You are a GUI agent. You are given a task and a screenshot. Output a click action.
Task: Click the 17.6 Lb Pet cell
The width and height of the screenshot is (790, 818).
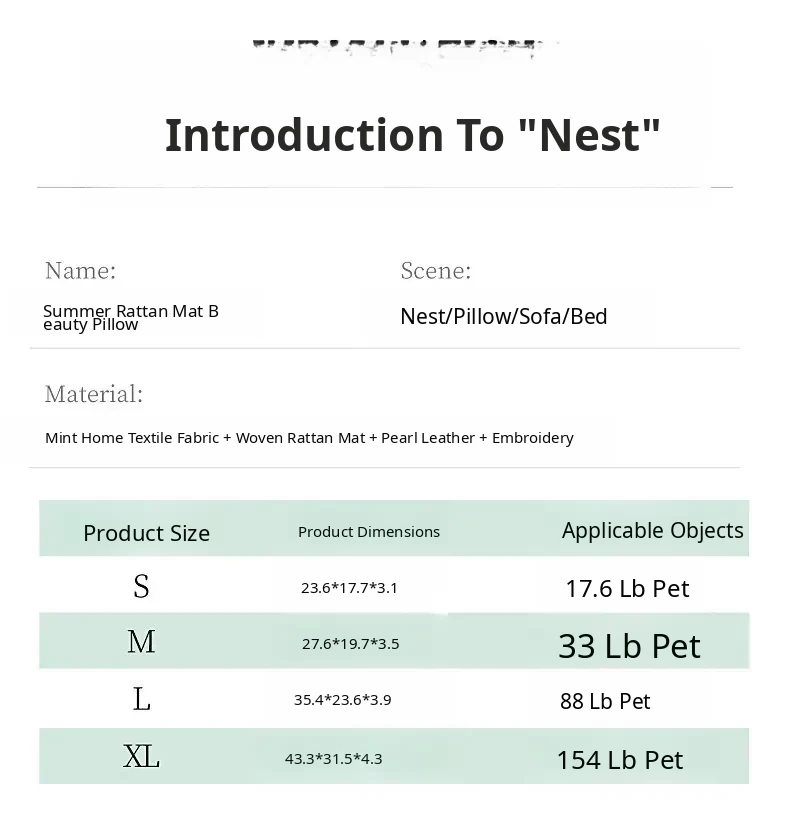[x=627, y=588]
